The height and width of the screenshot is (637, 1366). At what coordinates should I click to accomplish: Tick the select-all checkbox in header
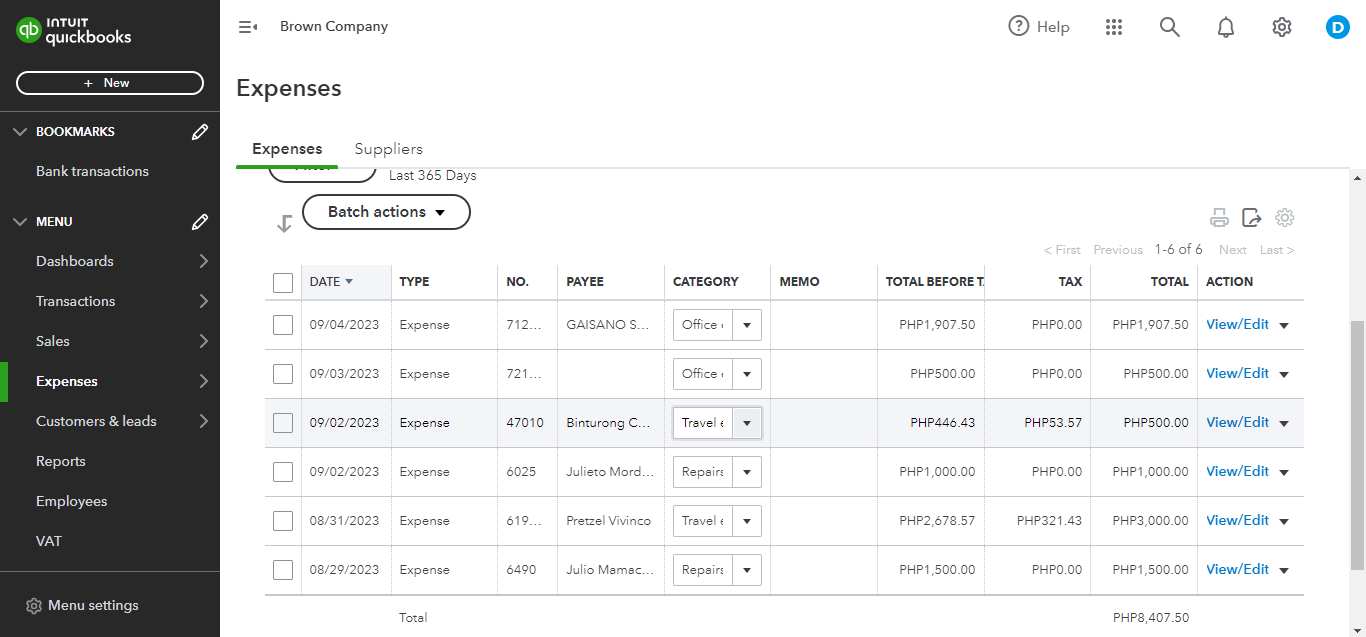283,283
